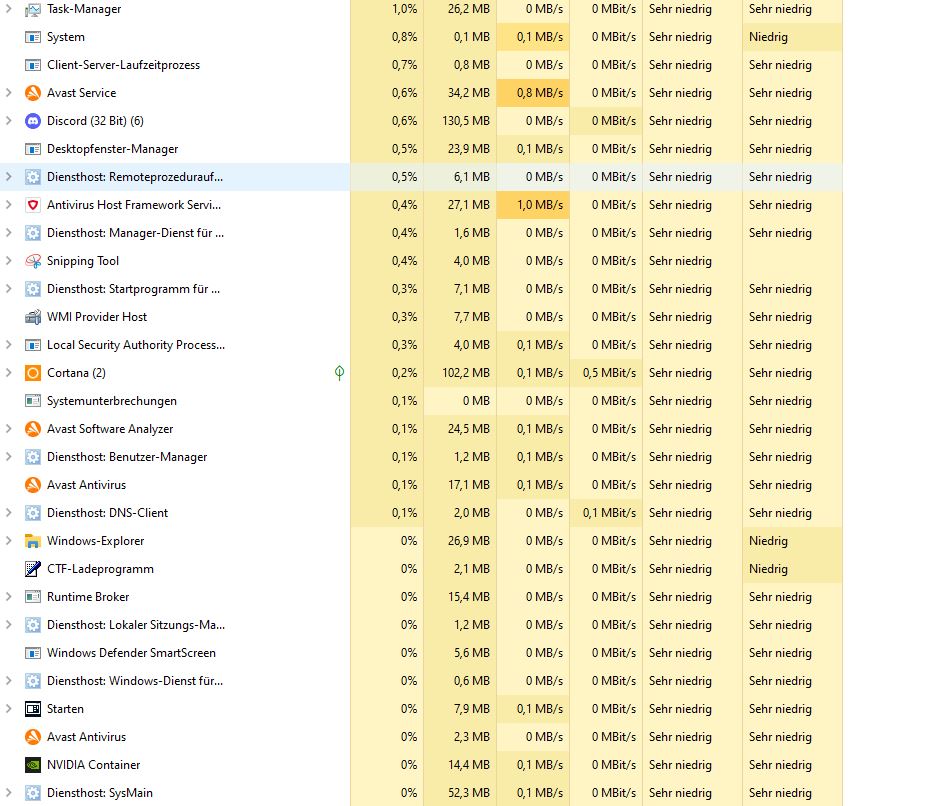Click the System process icon

point(33,37)
